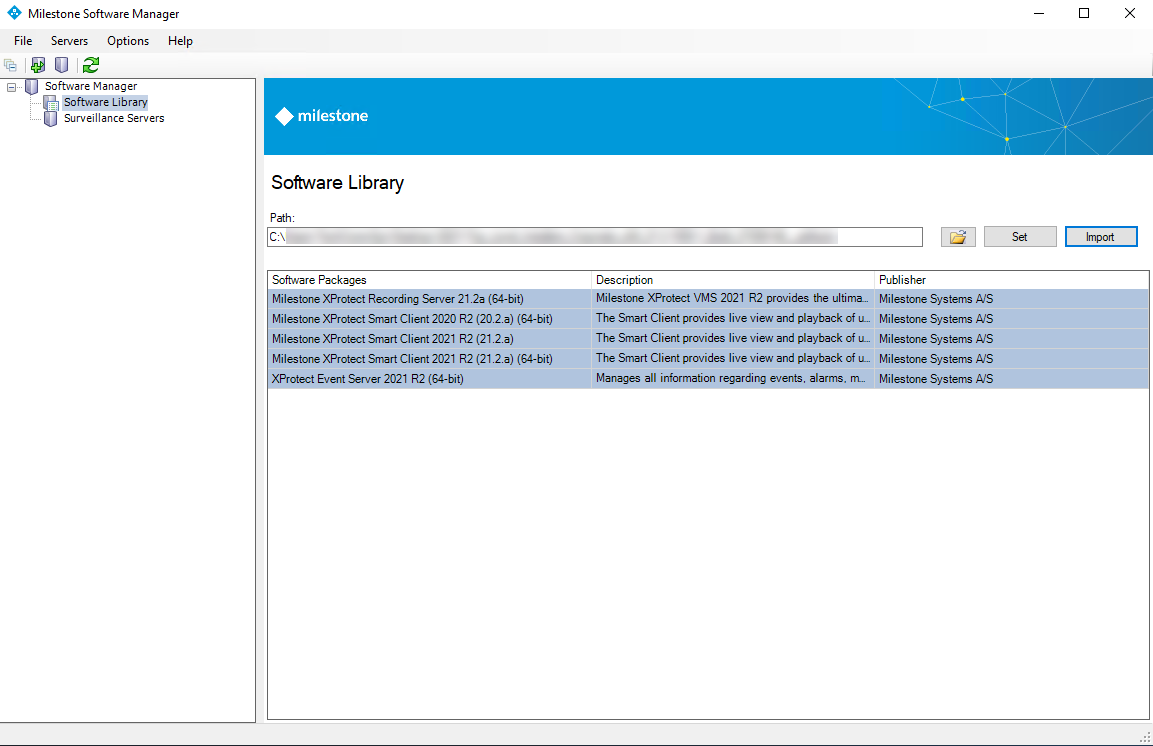Click the browse folder icon beside Path

click(958, 237)
